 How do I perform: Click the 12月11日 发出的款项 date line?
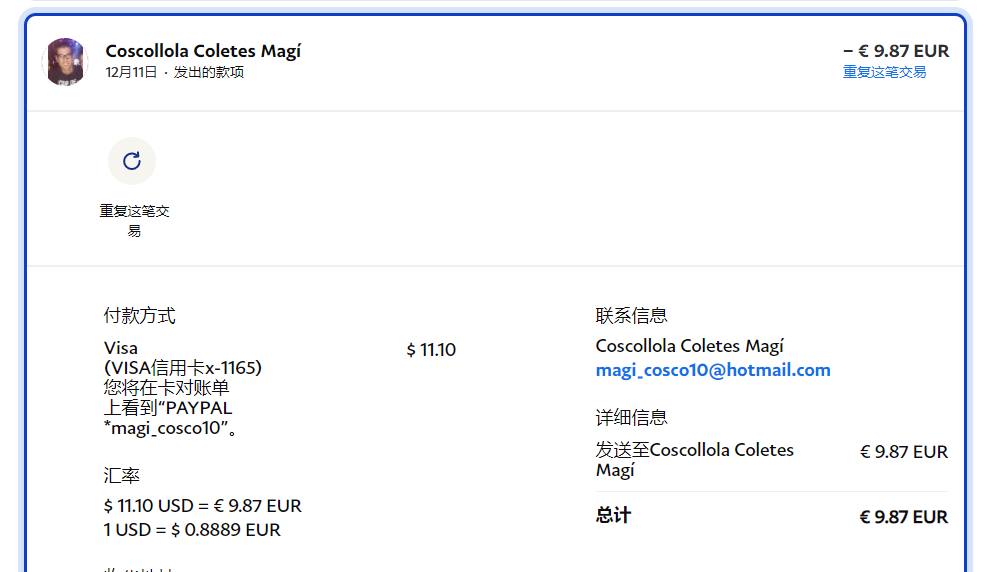174,72
